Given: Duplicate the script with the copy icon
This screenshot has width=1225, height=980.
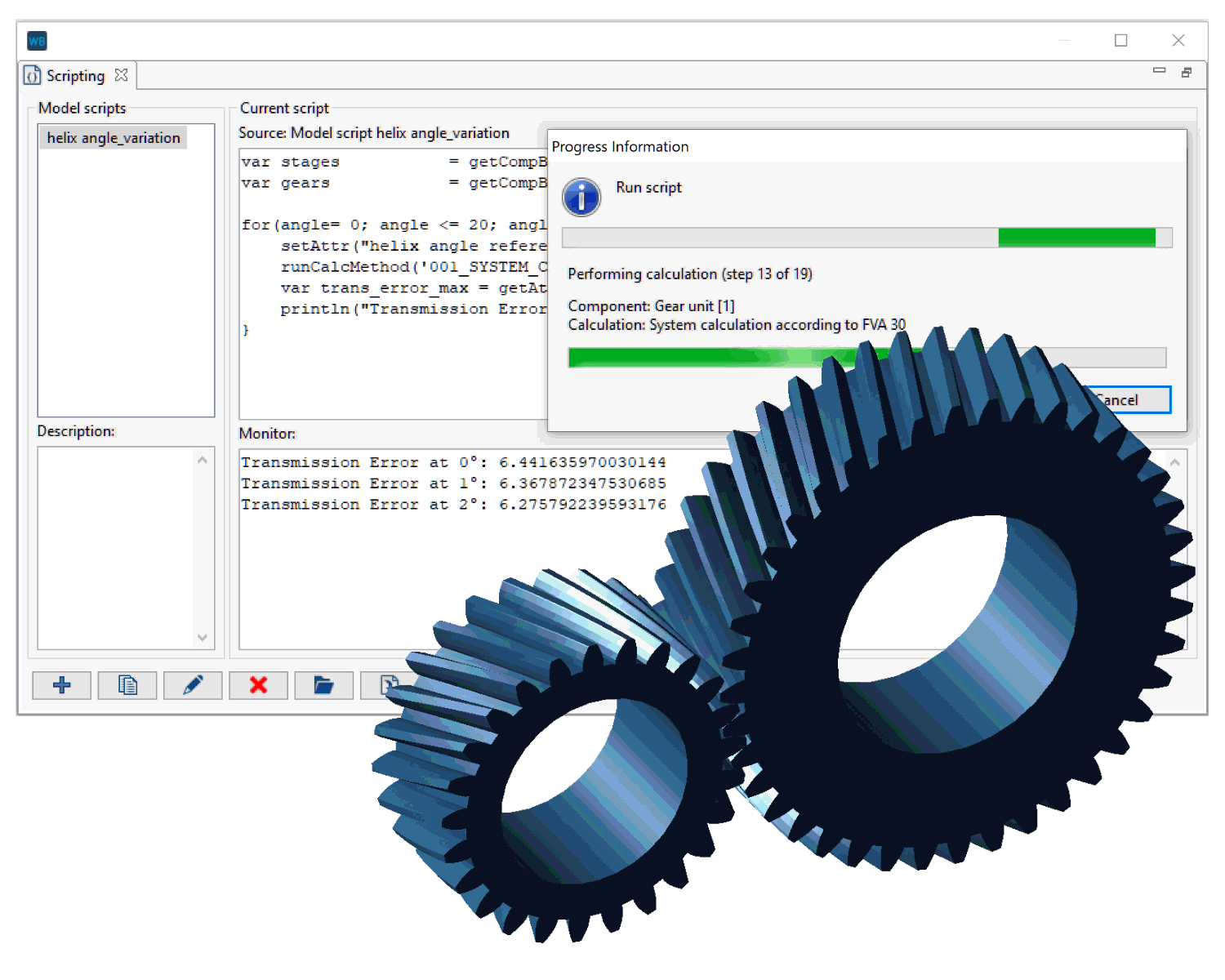Looking at the screenshot, I should tap(127, 685).
